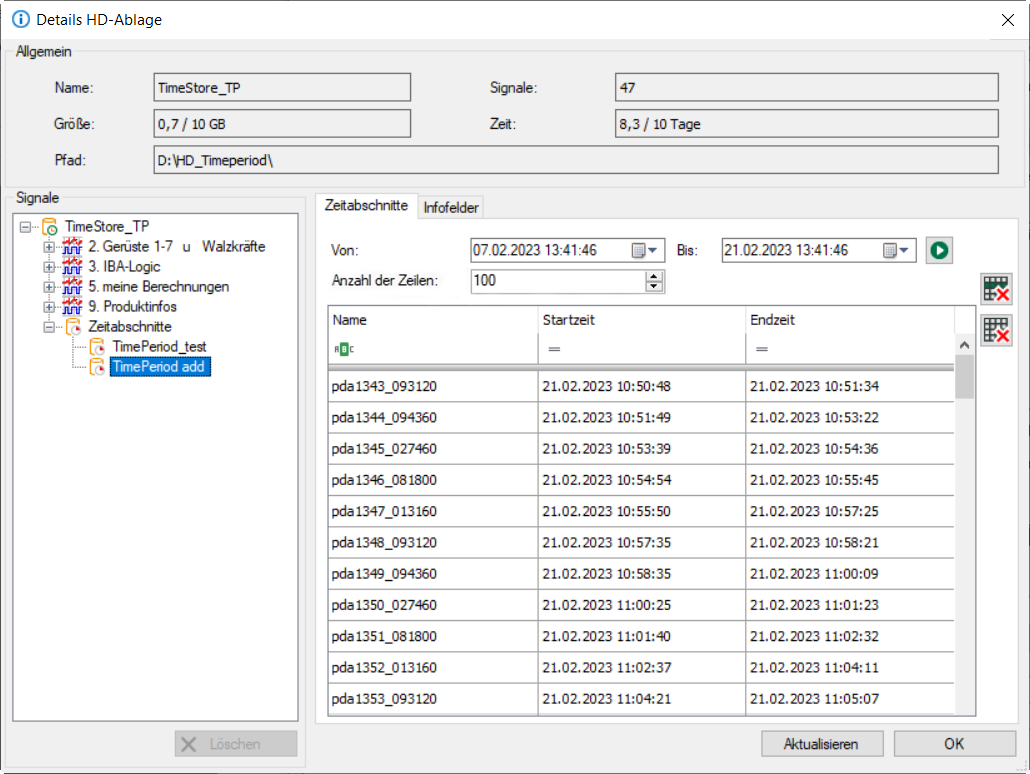Click the Zeitabschnitte folder icon in tree

pos(72,327)
